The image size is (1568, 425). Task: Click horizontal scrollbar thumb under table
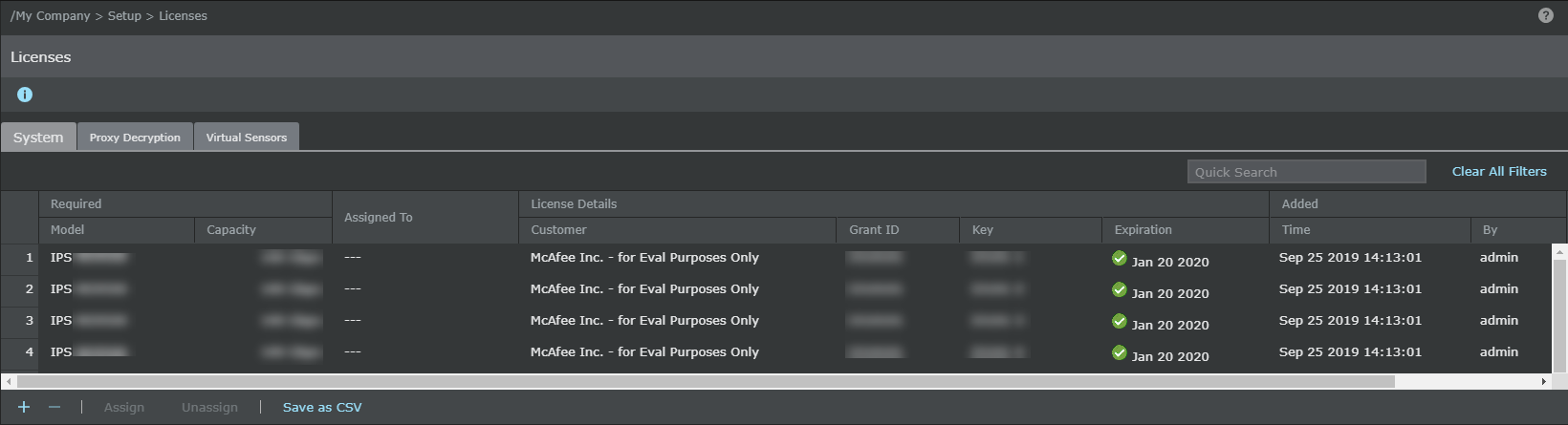[x=706, y=381]
